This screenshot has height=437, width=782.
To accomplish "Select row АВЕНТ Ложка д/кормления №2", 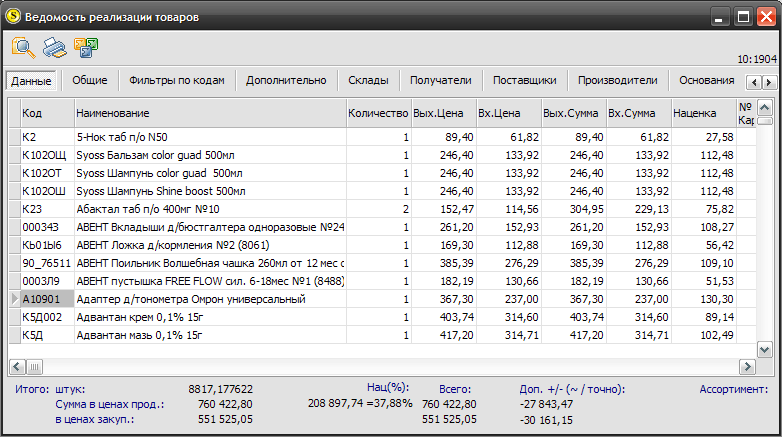I will point(383,245).
